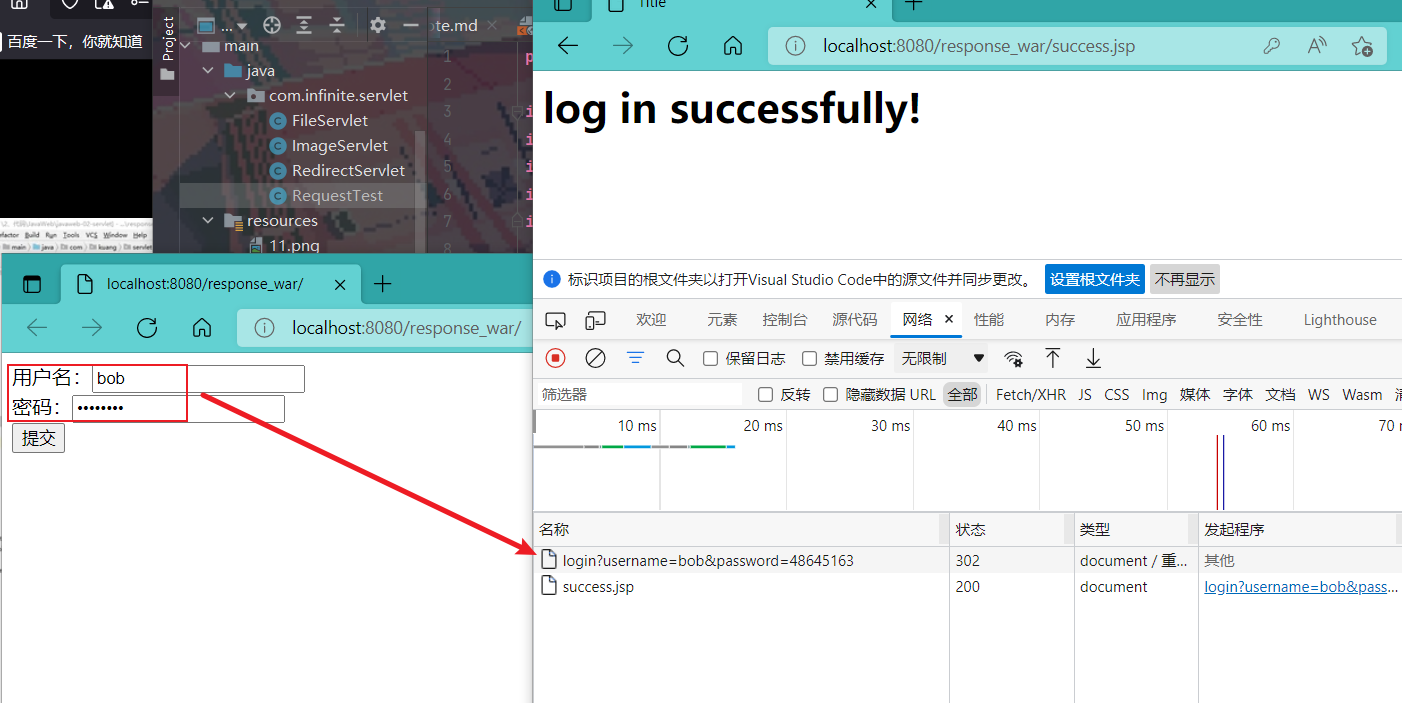
Task: Click the 用户名 text field containing bob
Action: tap(198, 379)
